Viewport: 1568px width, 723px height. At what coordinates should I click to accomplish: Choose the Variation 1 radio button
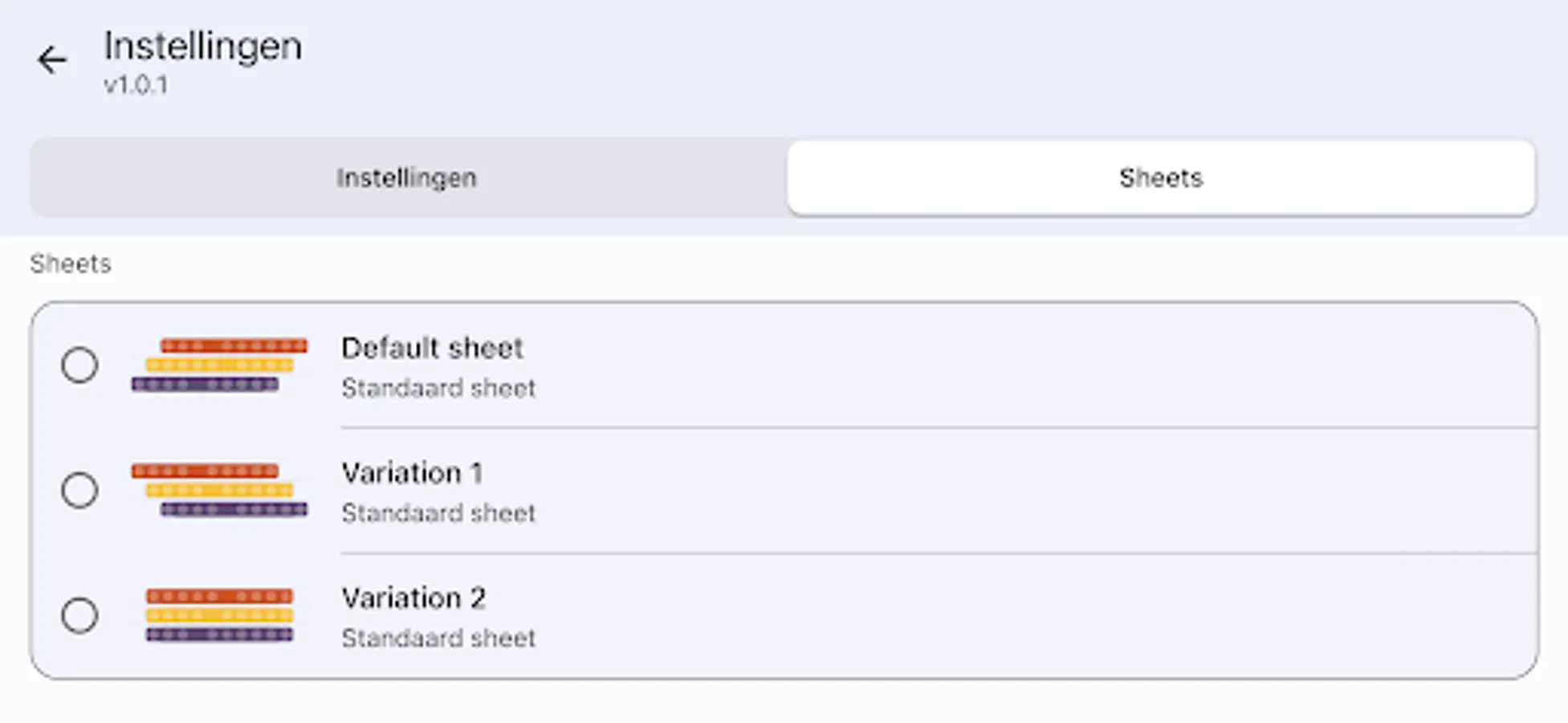[x=79, y=490]
